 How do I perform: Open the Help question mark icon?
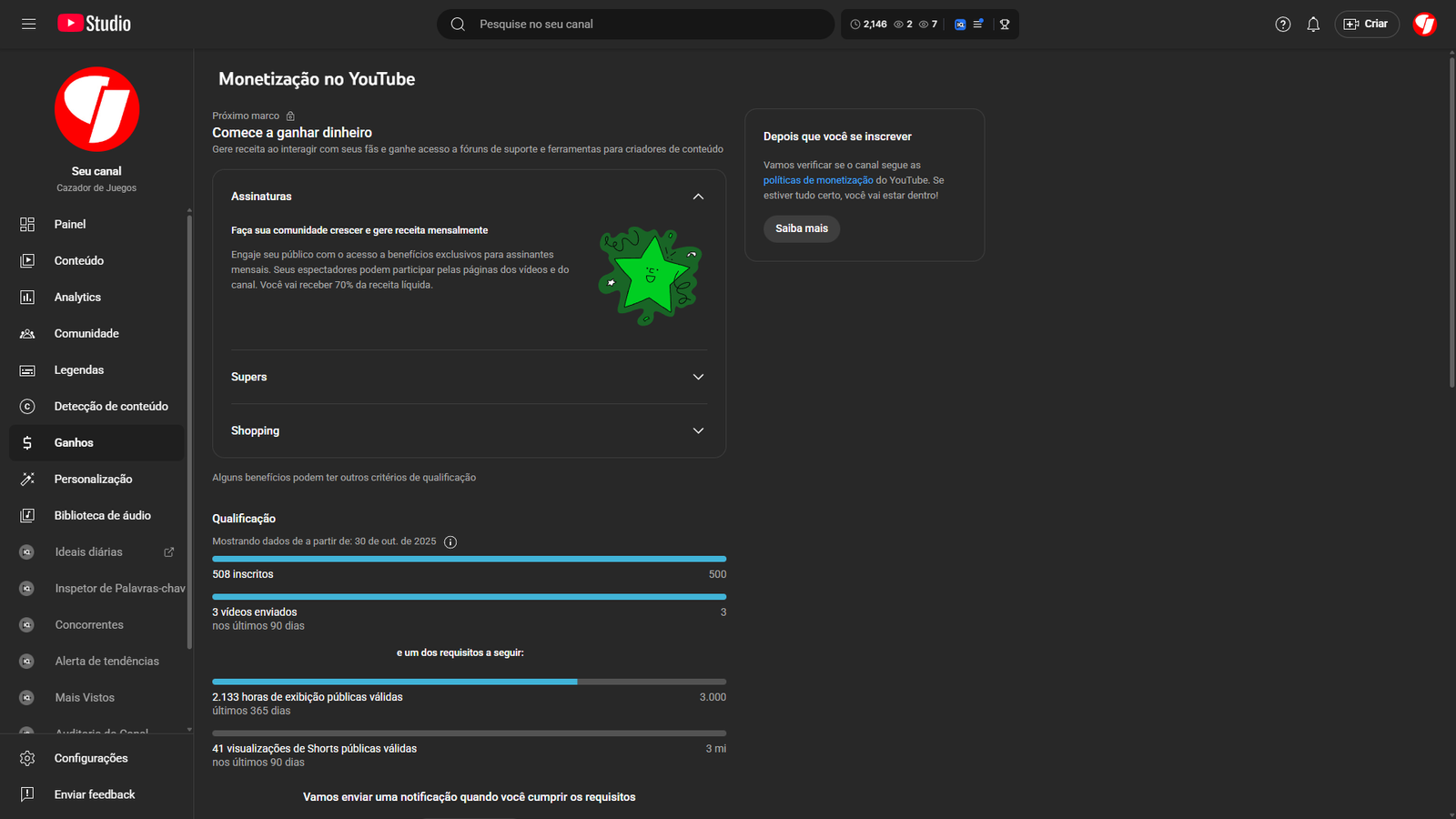point(1283,25)
